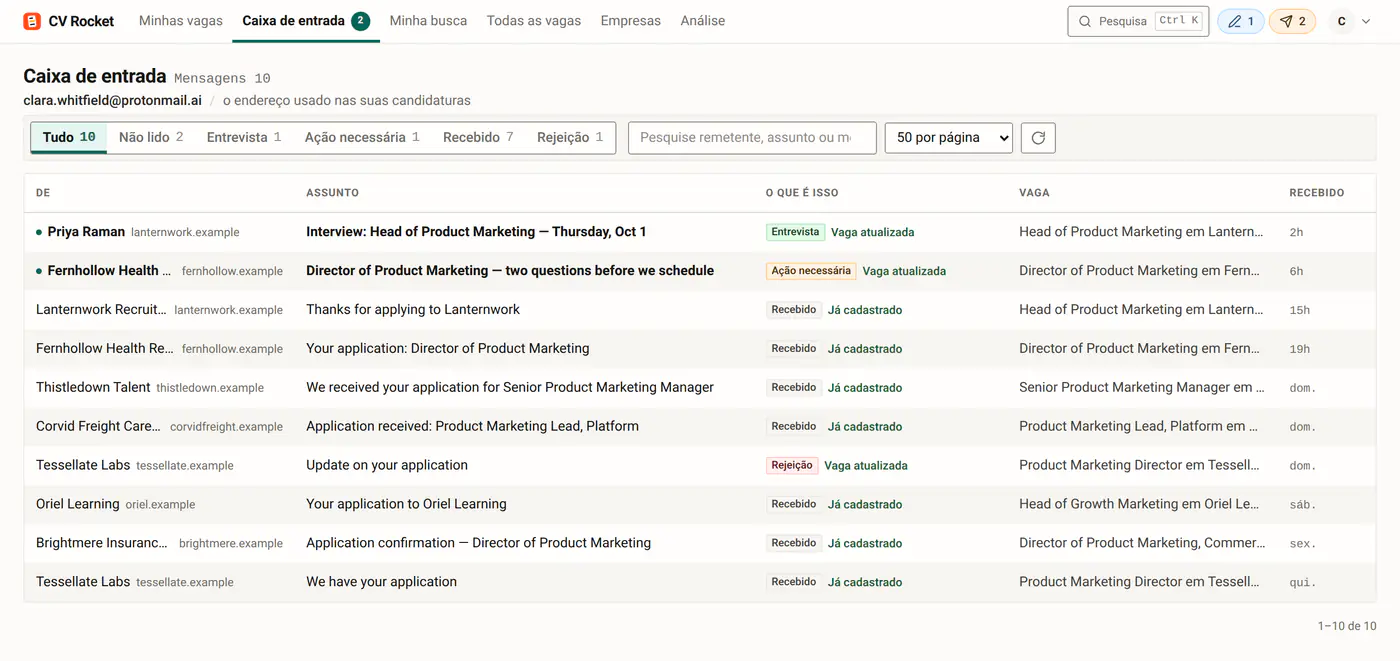Open the 50 por página dropdown
Screen dimensions: 1400x661
click(949, 138)
